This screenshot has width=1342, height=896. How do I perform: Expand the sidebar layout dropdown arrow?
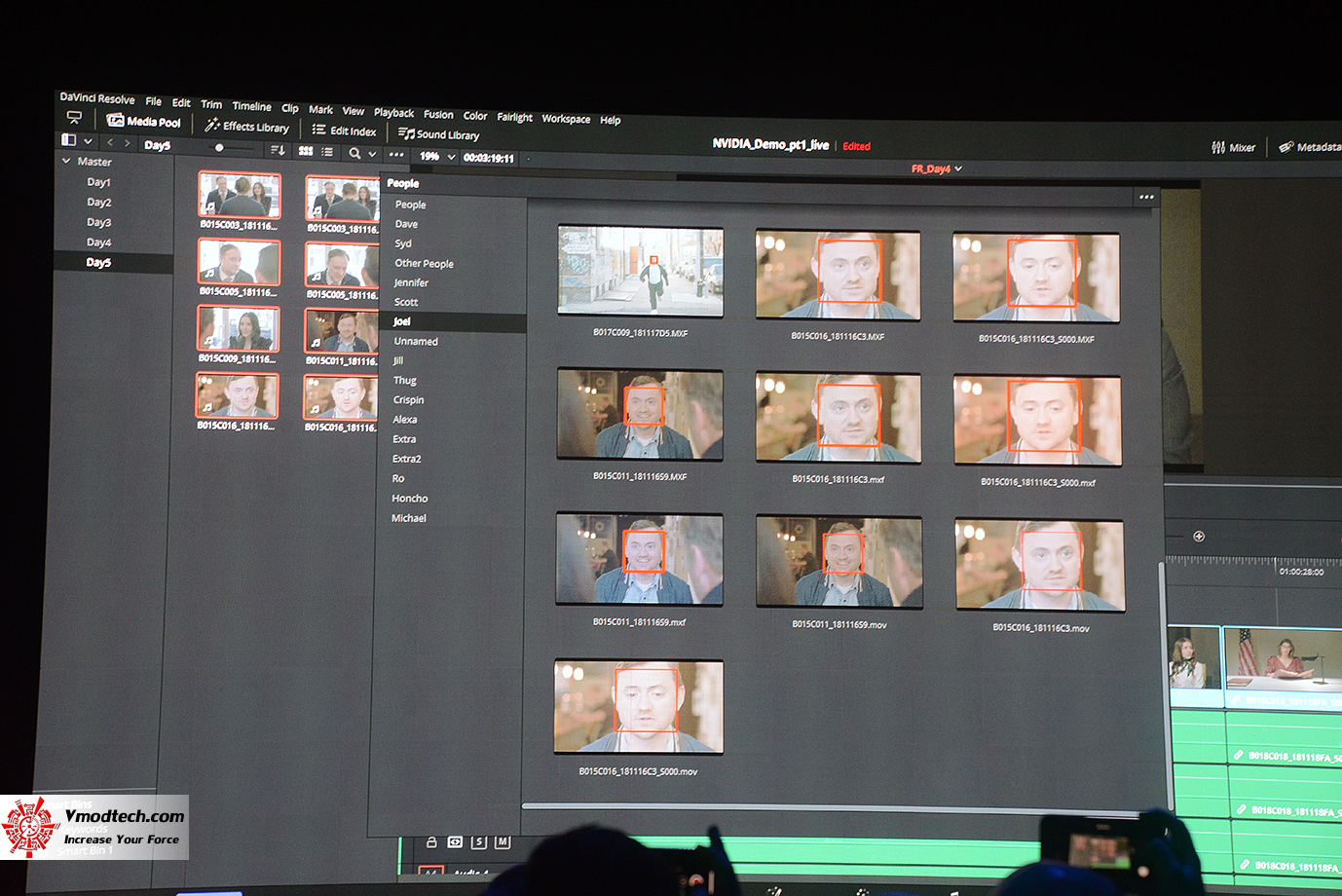(x=88, y=141)
